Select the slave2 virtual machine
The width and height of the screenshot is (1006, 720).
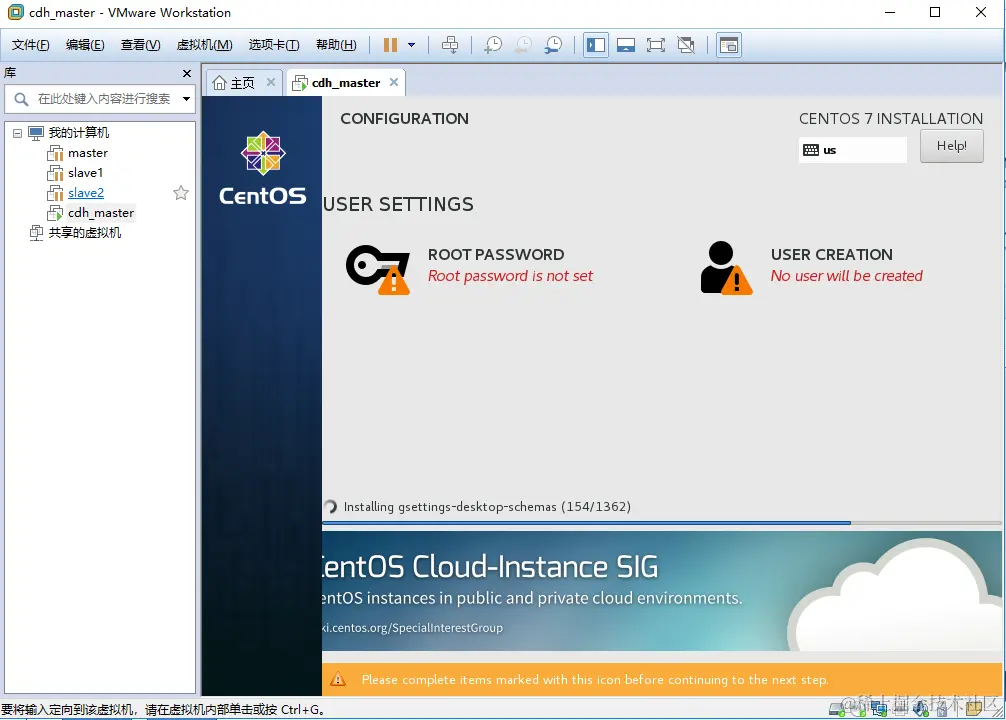pos(86,193)
